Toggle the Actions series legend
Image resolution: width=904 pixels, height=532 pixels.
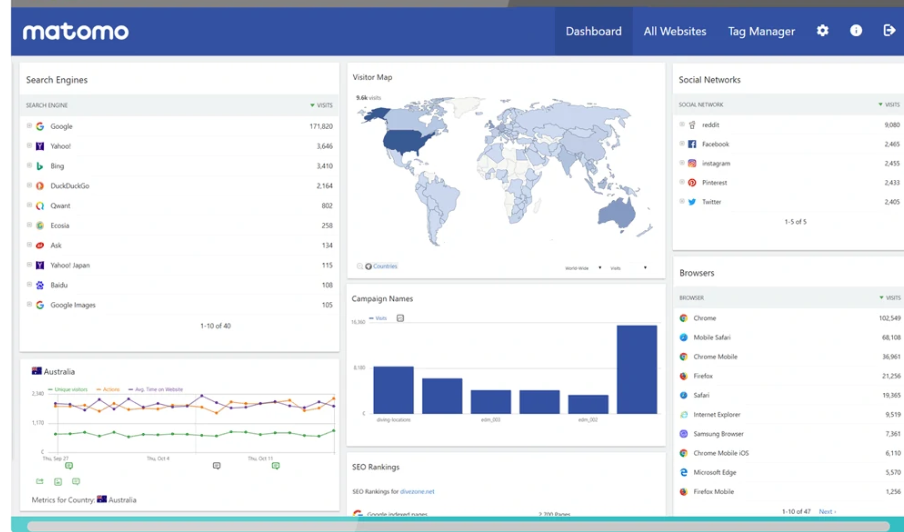click(108, 390)
